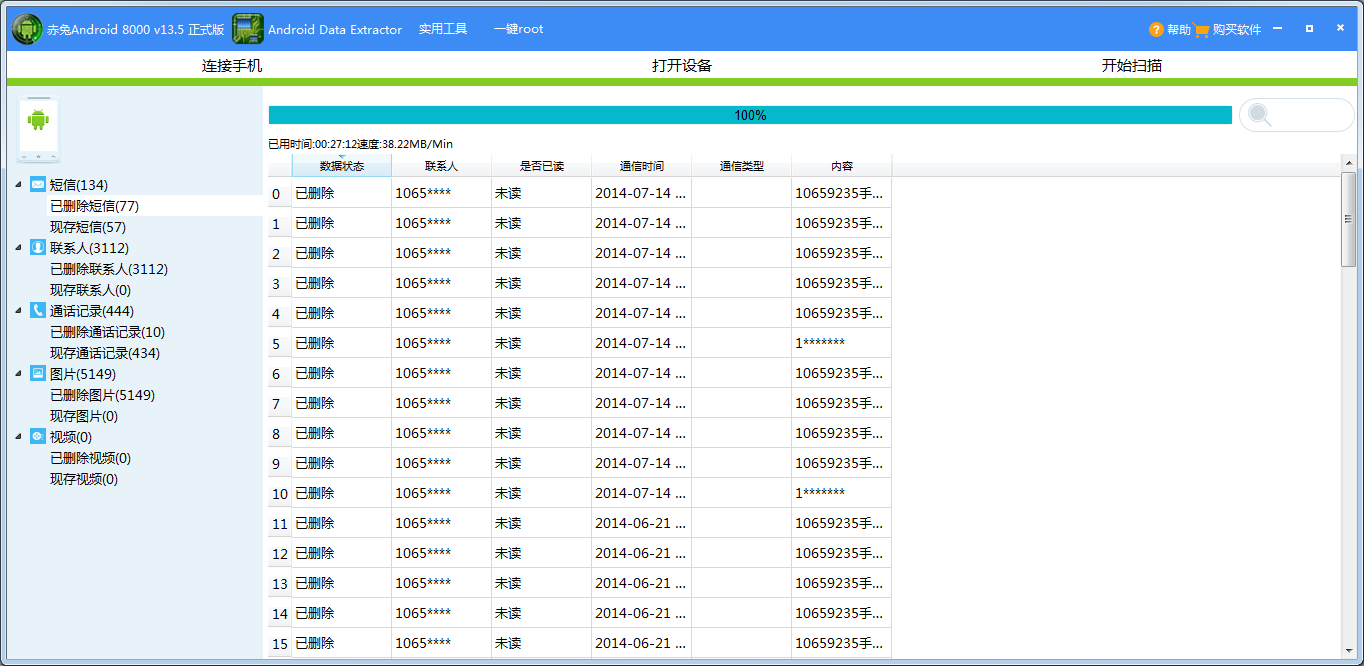Collapse the 短信(134) tree node

pos(18,185)
